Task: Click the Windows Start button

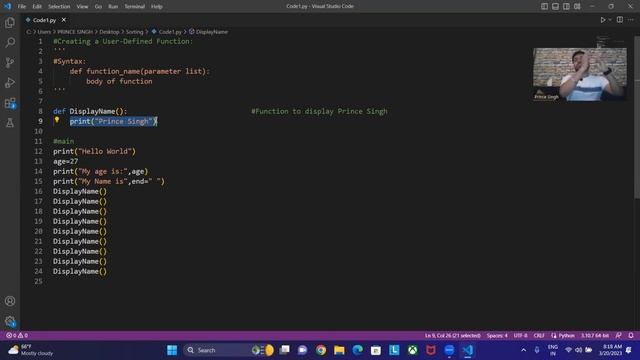Action: coord(172,350)
